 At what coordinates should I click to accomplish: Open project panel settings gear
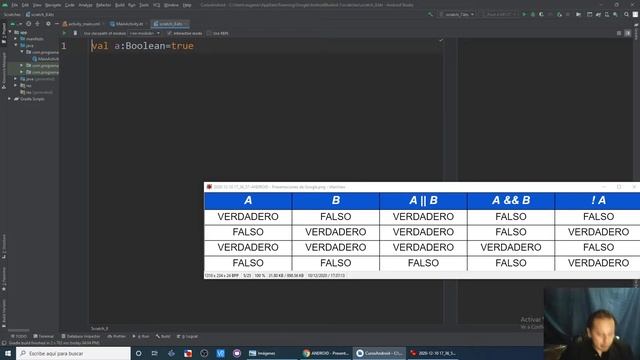click(48, 24)
